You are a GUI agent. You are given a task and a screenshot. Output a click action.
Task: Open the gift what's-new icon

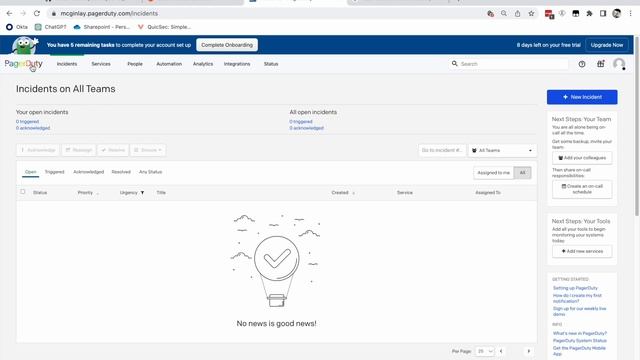point(601,64)
